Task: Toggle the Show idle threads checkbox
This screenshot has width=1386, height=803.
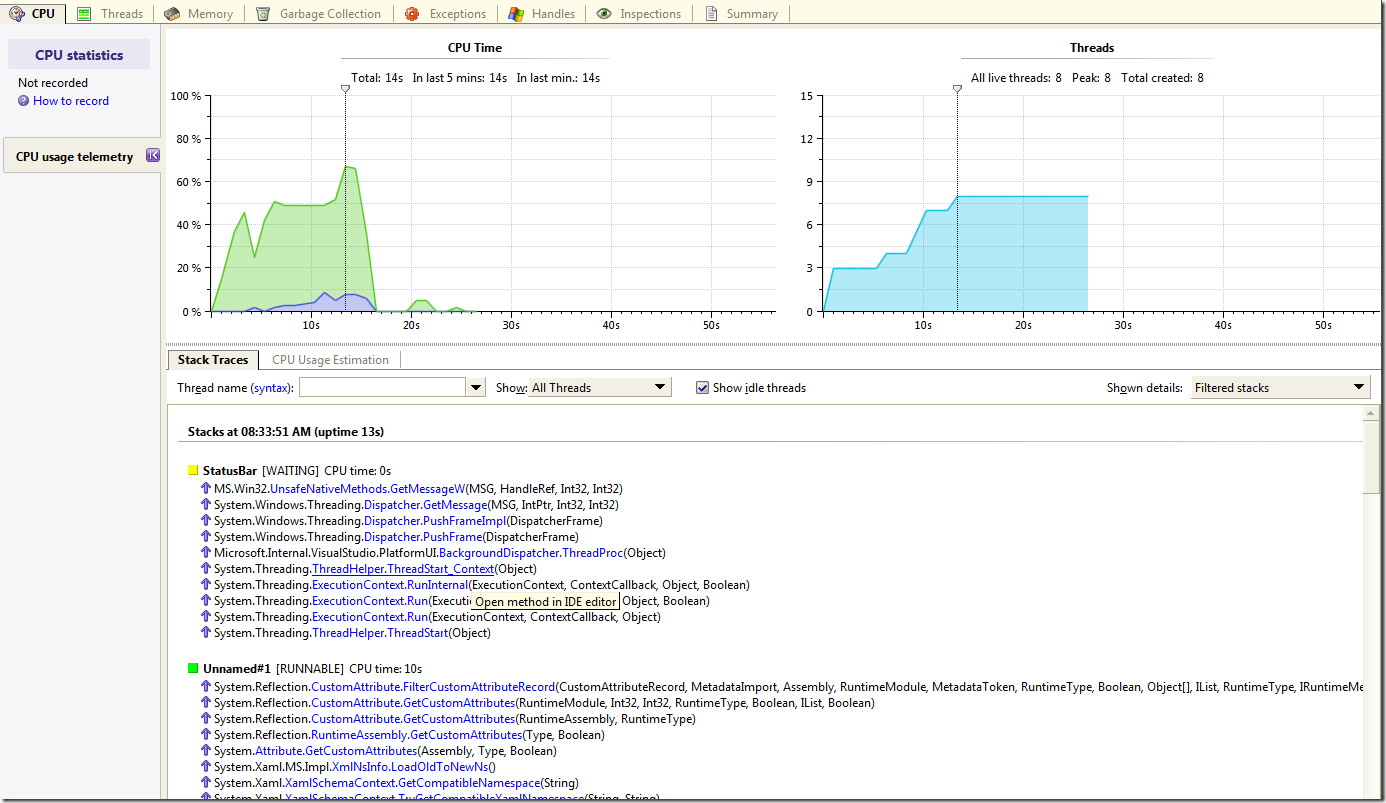Action: [702, 387]
